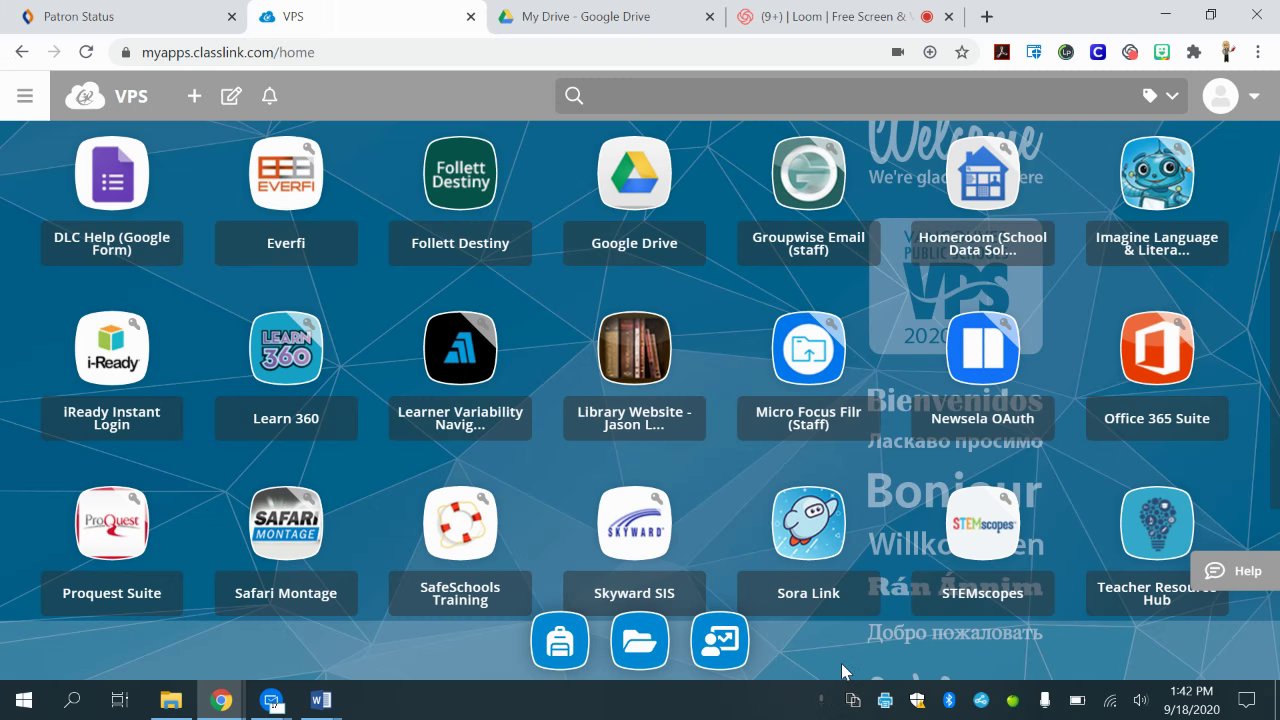Expand the tag filter dropdown in search bar
Screen dimensions: 1280x720
pyautogui.click(x=1161, y=96)
